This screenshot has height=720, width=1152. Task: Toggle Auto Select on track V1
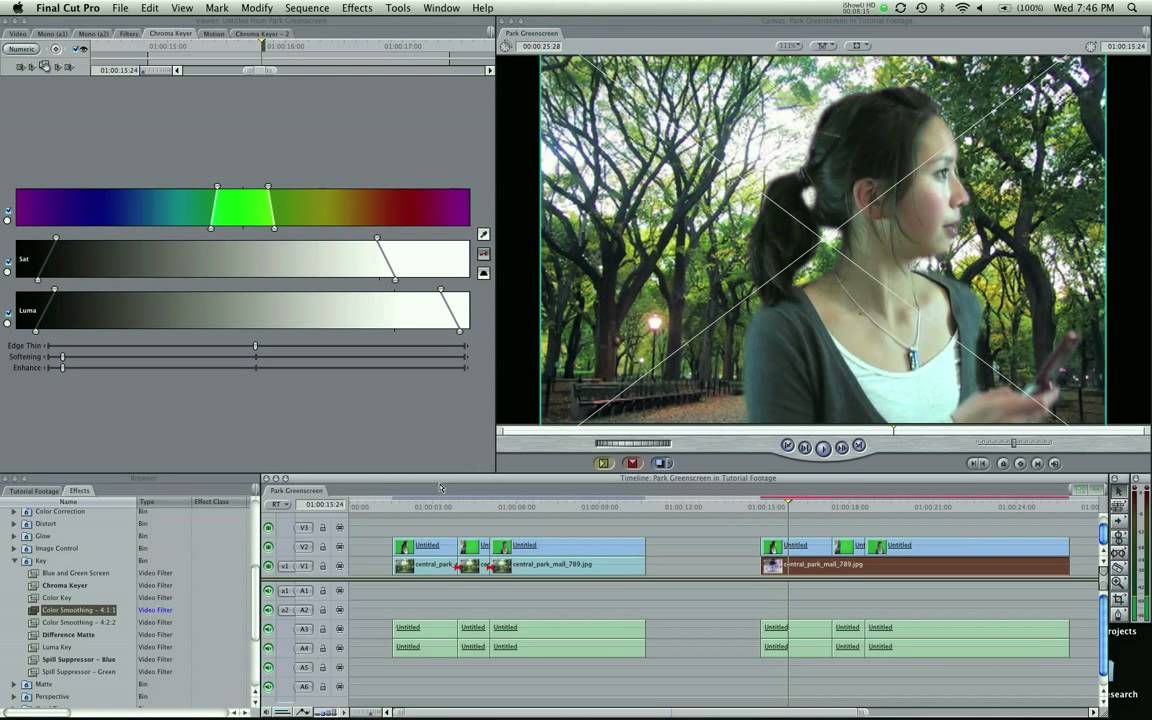(339, 566)
